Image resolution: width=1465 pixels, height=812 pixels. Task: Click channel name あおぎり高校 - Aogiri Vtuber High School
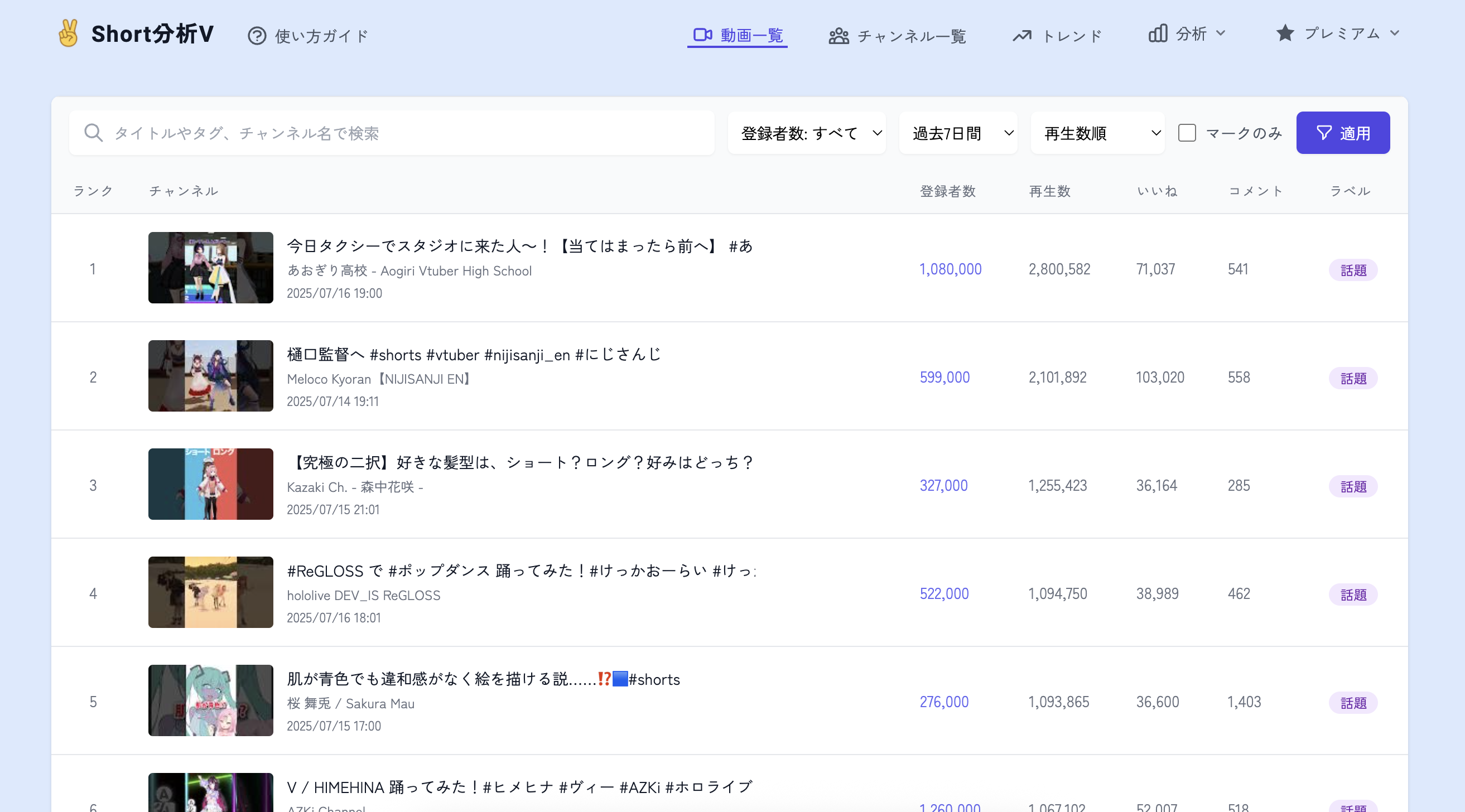coord(409,270)
